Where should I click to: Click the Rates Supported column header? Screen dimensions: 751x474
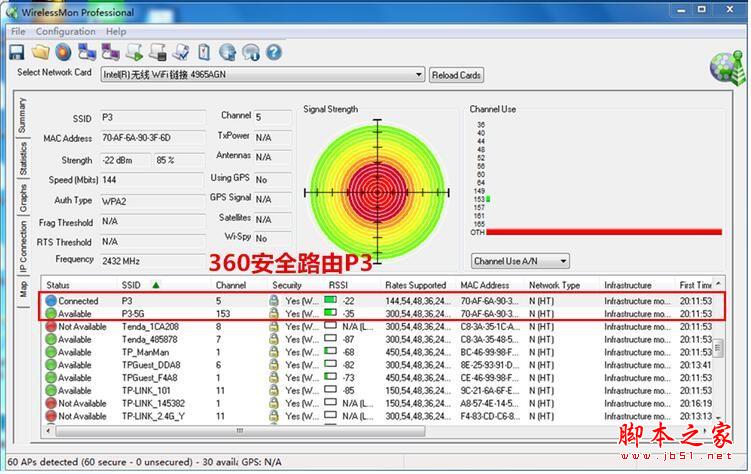pyautogui.click(x=415, y=285)
